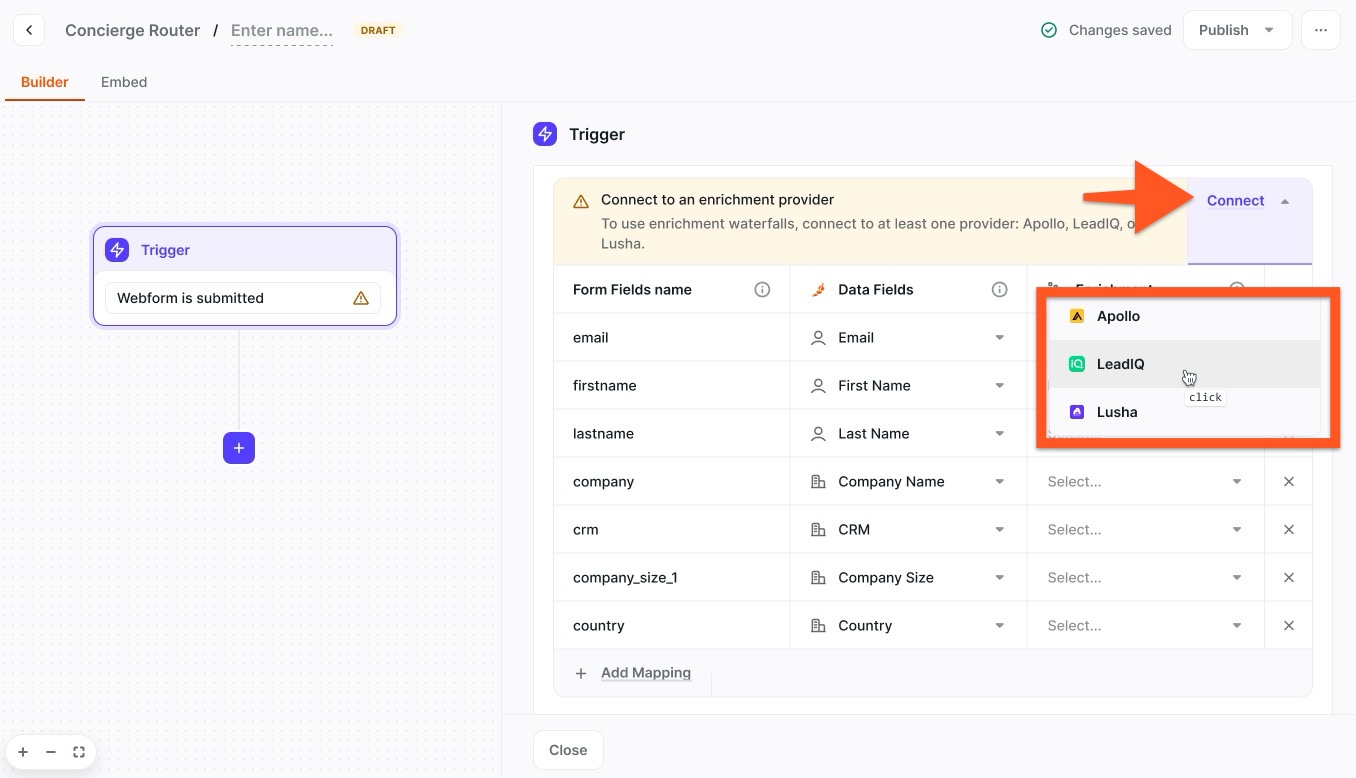Screen dimensions: 1356x778
Task: Click the Add Mapping link
Action: coord(646,673)
